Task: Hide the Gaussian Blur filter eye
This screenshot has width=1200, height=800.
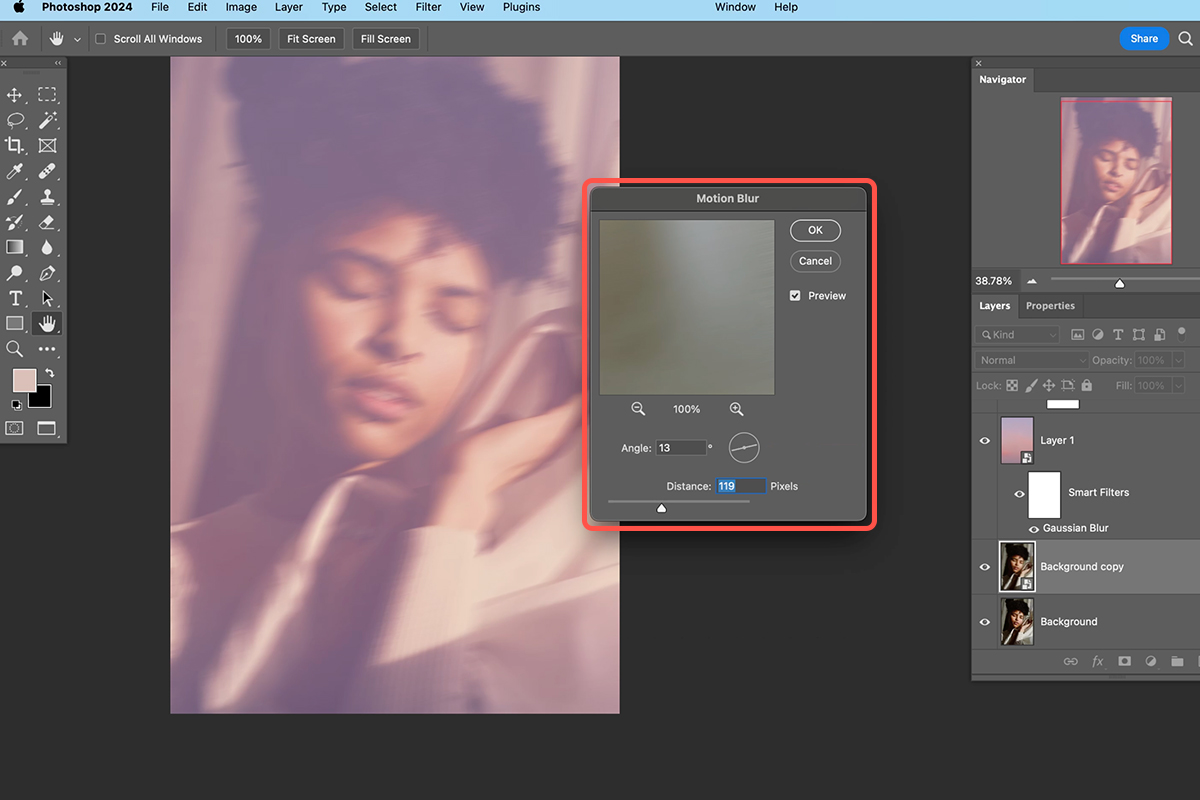Action: [x=1034, y=529]
